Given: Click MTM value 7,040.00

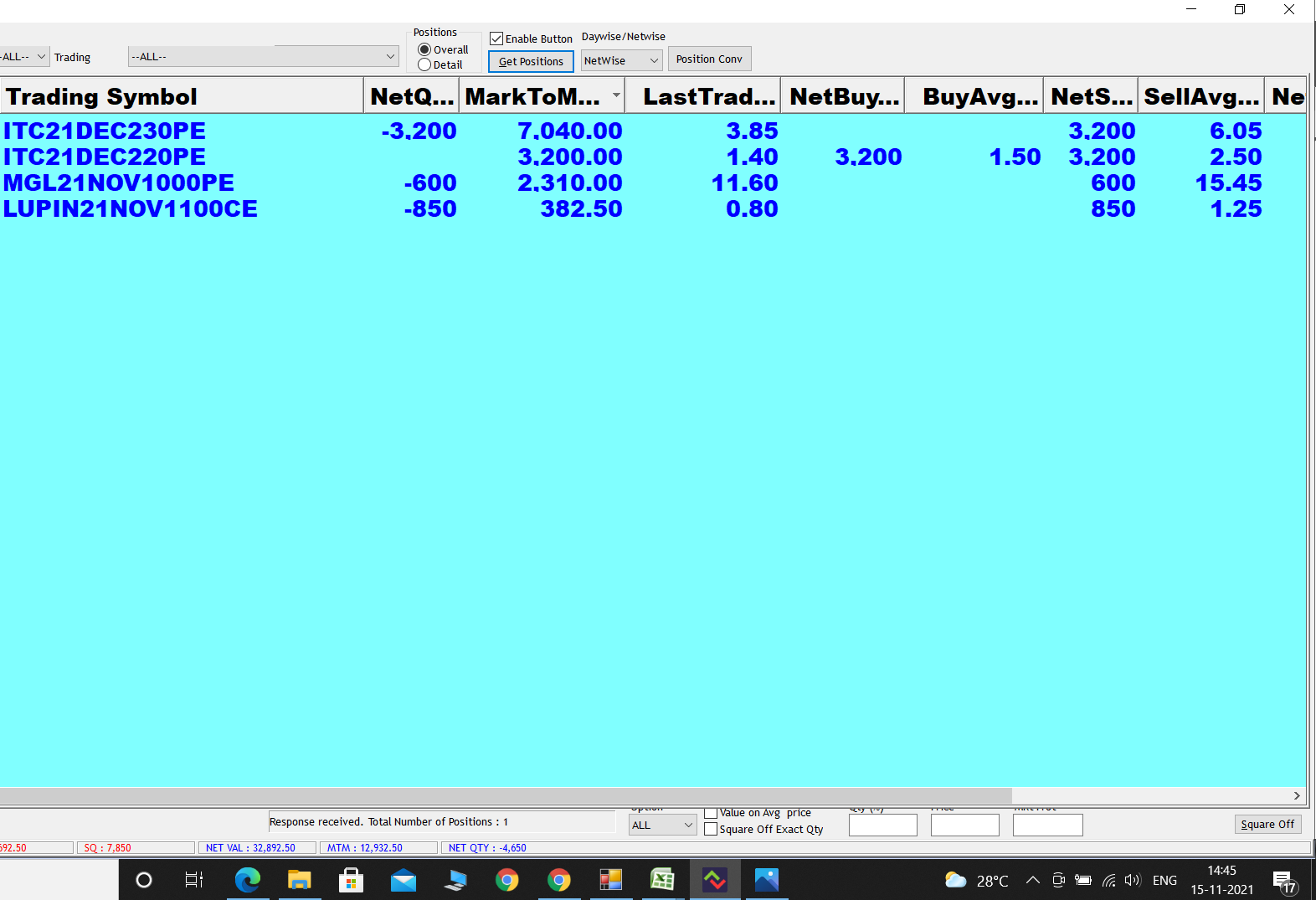Looking at the screenshot, I should click(x=570, y=131).
